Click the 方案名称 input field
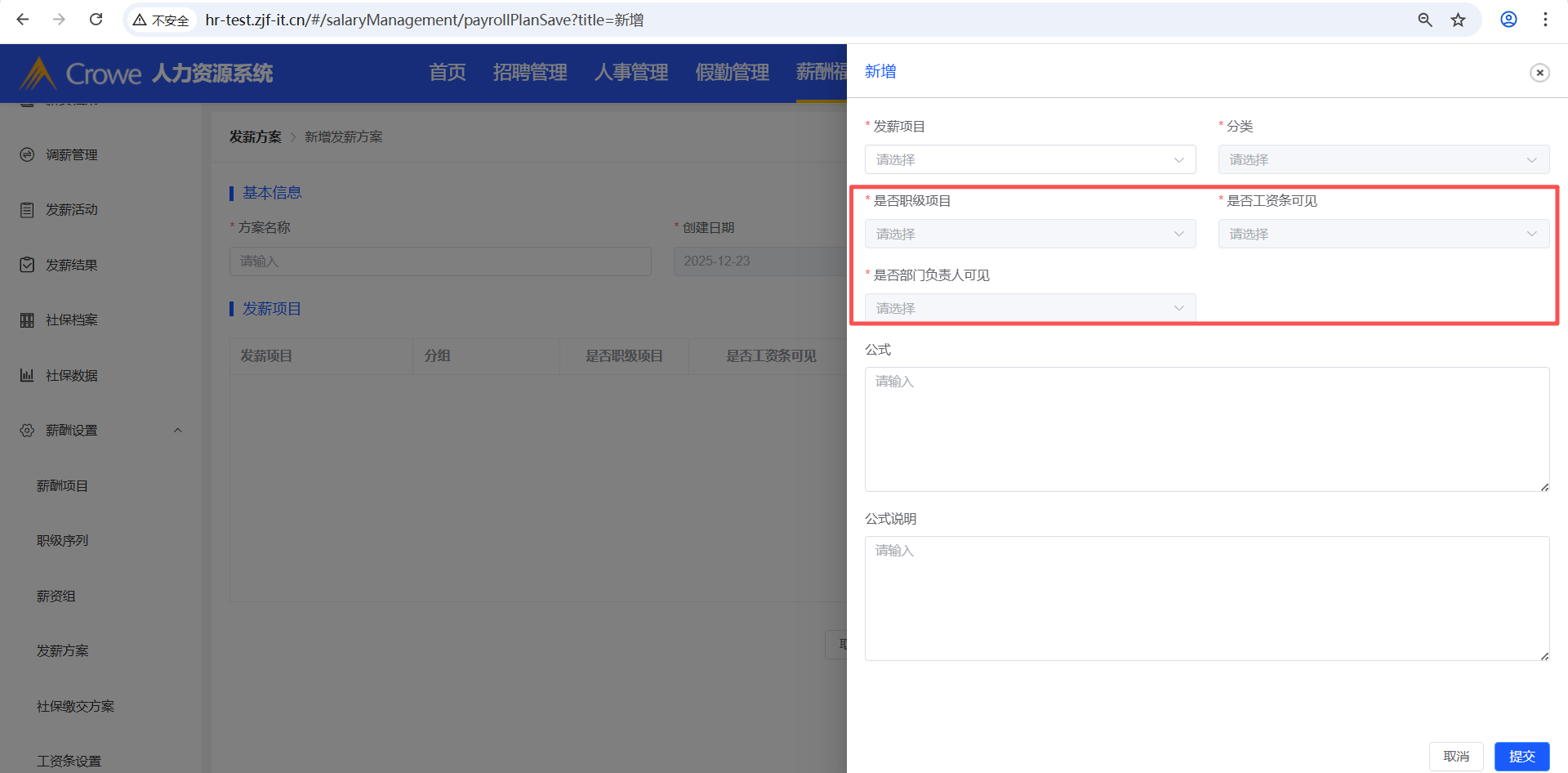The height and width of the screenshot is (773, 1568). pos(440,261)
